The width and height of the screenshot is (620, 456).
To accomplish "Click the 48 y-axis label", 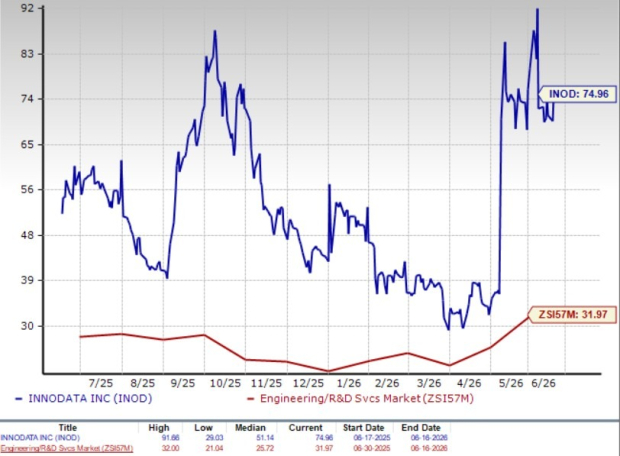I will [28, 235].
